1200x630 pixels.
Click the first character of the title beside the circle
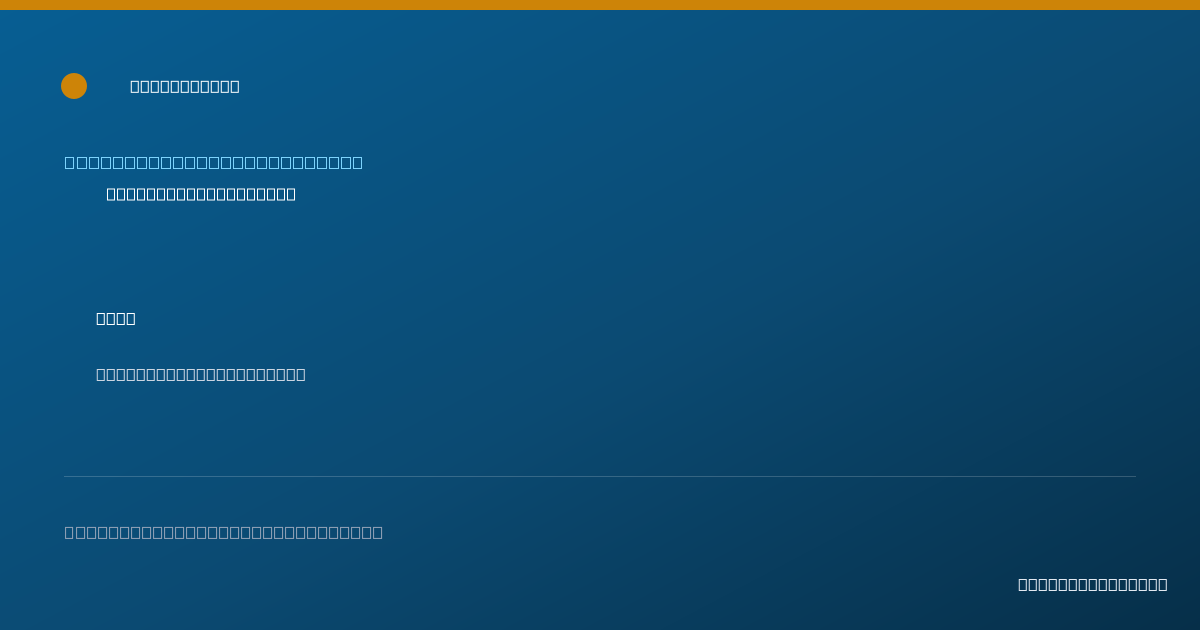pyautogui.click(x=135, y=86)
